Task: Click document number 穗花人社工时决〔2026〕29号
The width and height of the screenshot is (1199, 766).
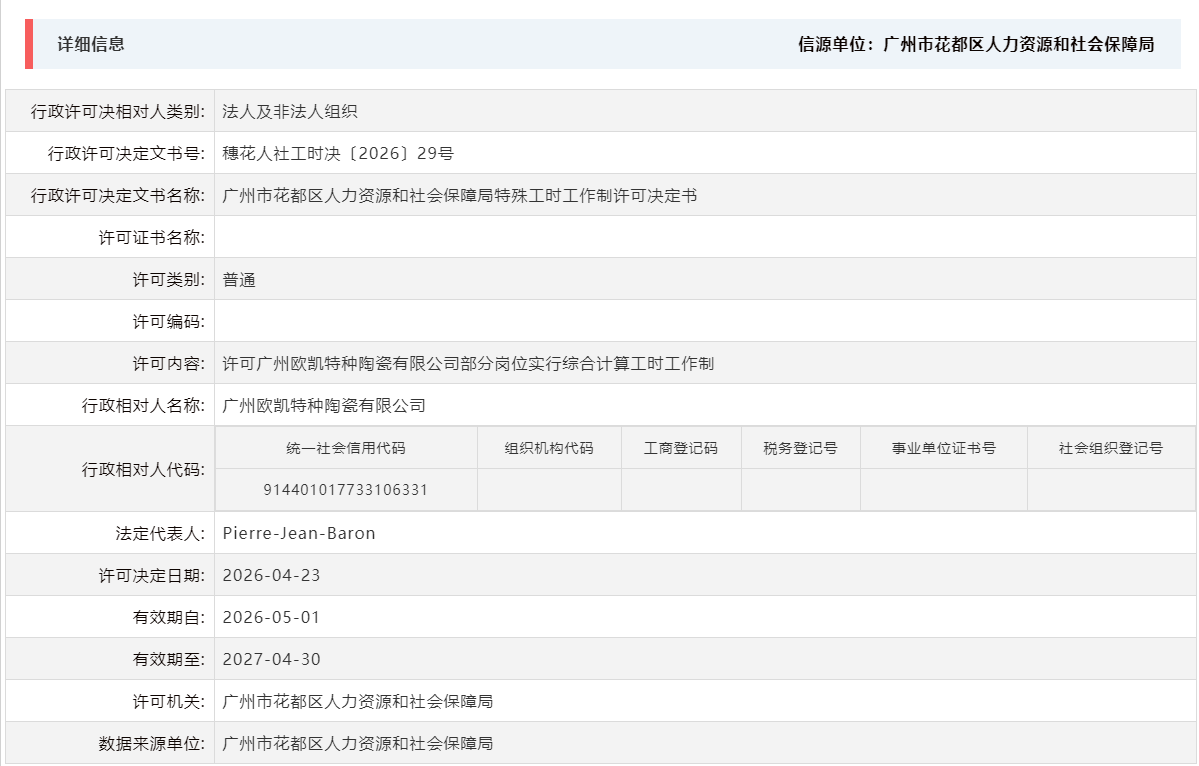Action: pos(338,154)
